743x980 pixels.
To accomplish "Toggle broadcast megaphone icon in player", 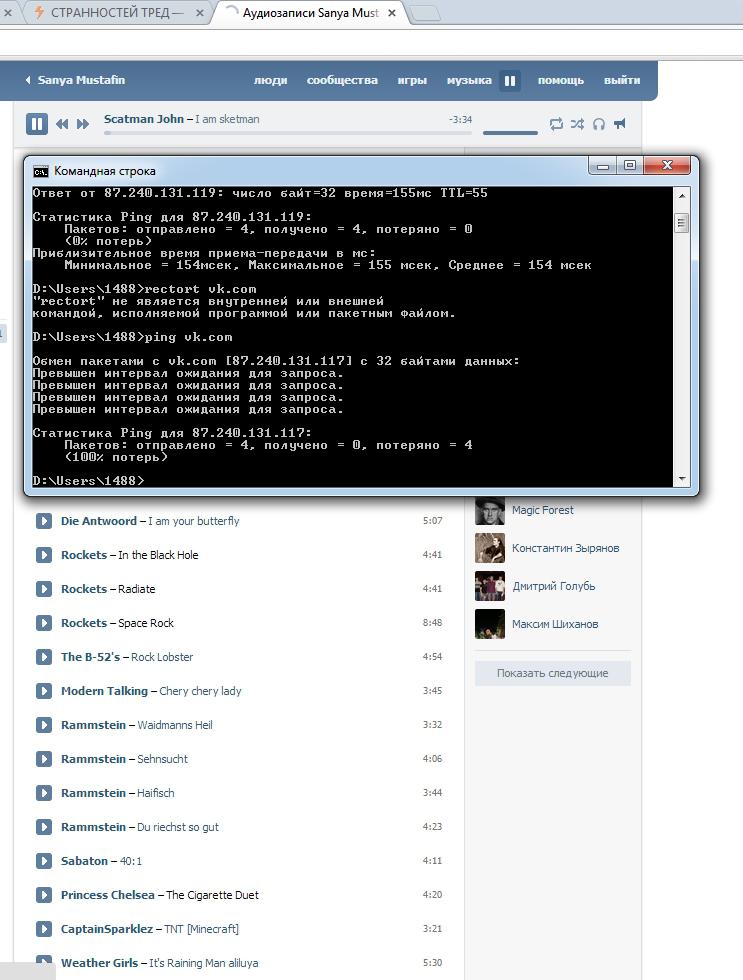I will 619,124.
